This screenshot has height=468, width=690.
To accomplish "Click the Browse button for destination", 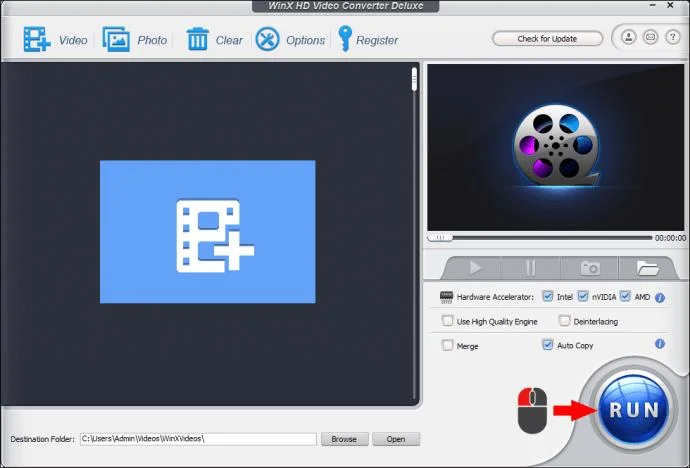I will pos(345,439).
